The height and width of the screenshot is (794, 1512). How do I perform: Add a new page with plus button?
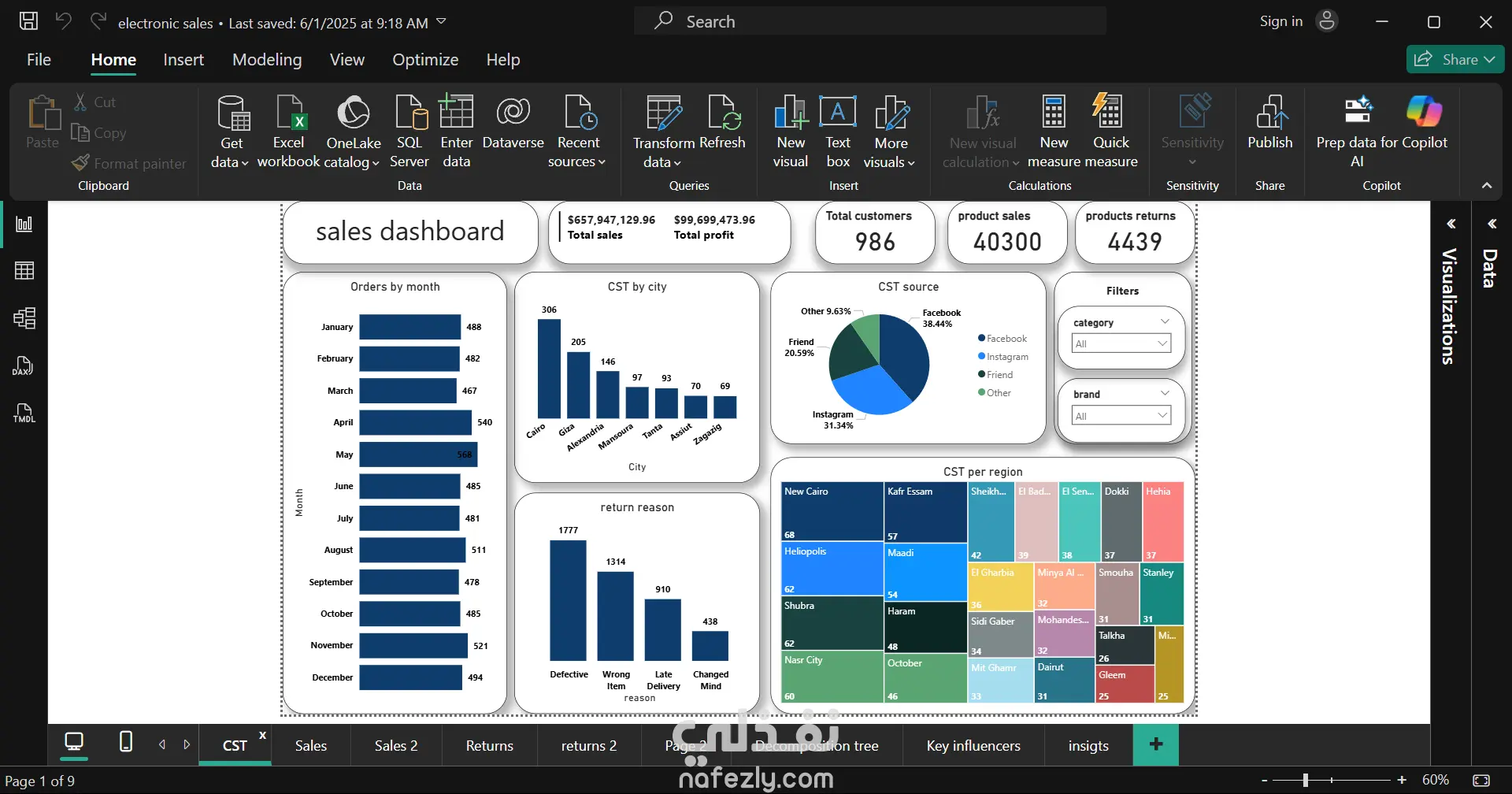point(1156,744)
